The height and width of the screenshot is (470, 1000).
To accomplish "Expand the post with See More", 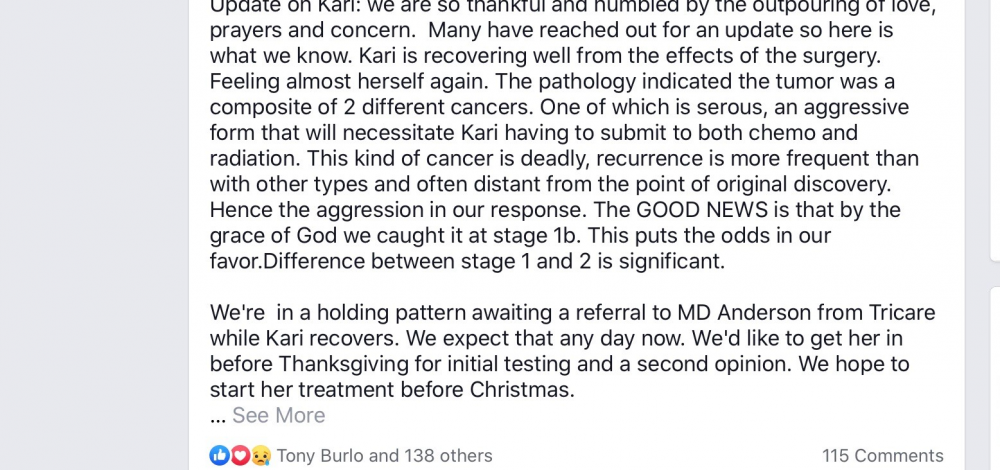I will click(x=279, y=415).
